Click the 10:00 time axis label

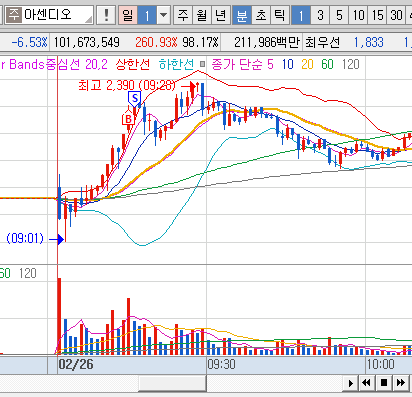(380, 364)
